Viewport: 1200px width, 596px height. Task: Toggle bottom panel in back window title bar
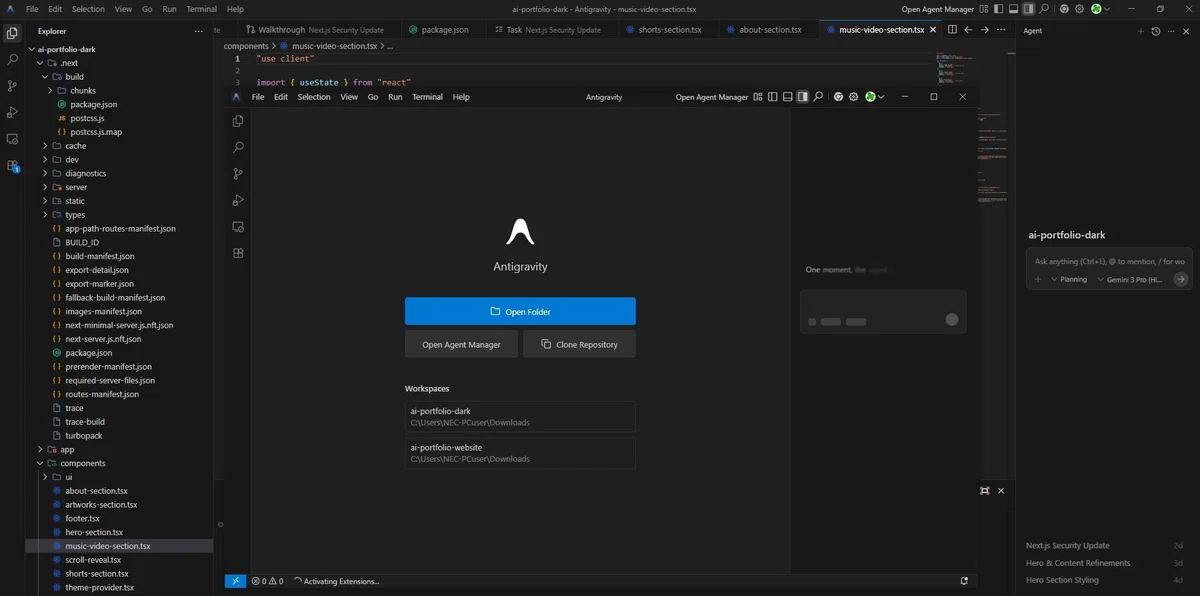point(1014,9)
